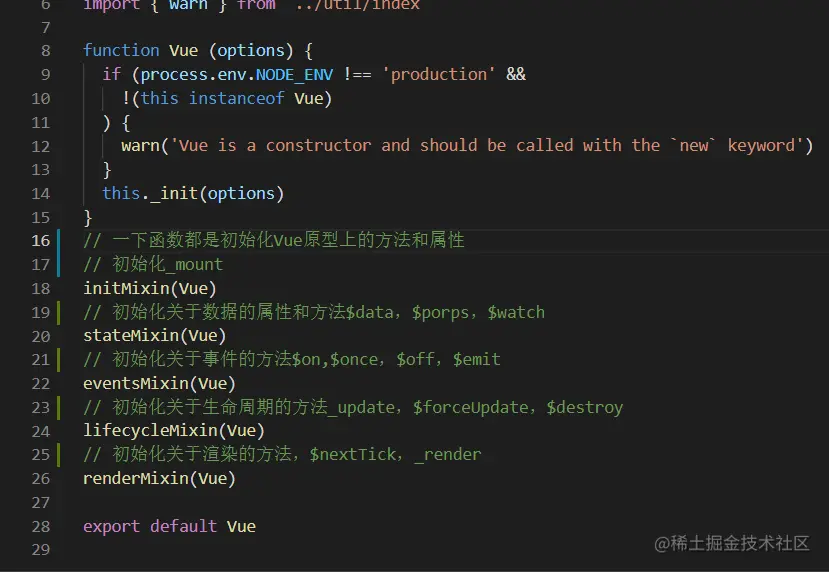Click line number 8 in the gutter
829x572 pixels.
(45, 50)
